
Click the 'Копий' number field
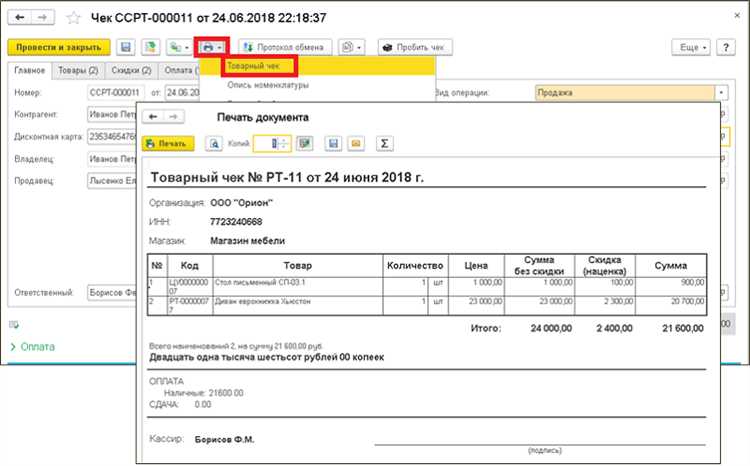tap(265, 144)
